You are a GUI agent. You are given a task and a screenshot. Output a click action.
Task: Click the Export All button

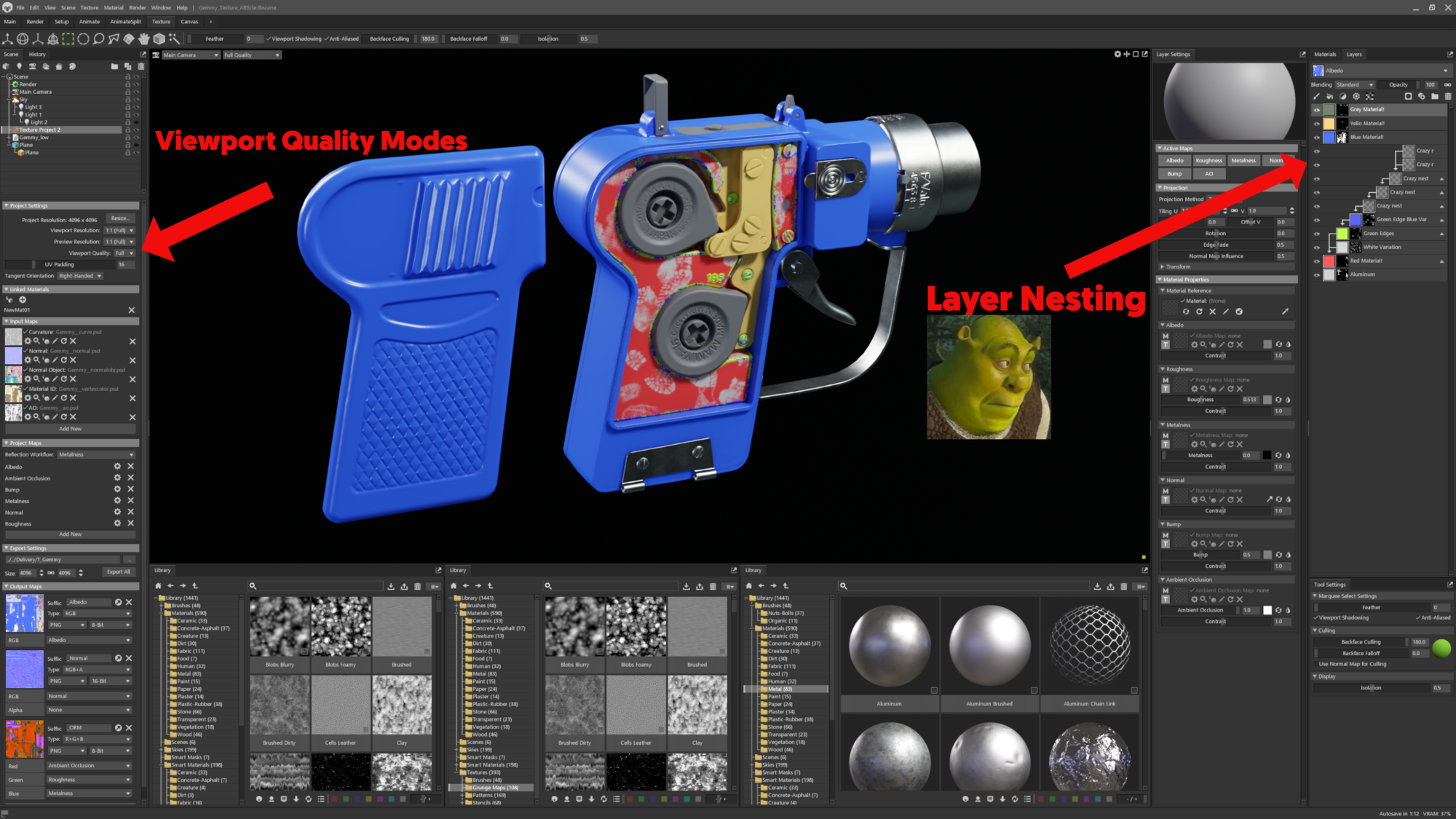[119, 572]
